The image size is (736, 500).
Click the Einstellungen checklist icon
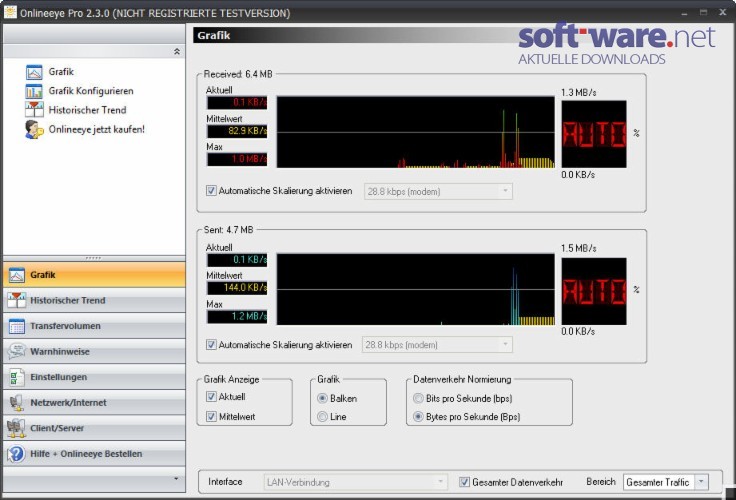[16, 377]
